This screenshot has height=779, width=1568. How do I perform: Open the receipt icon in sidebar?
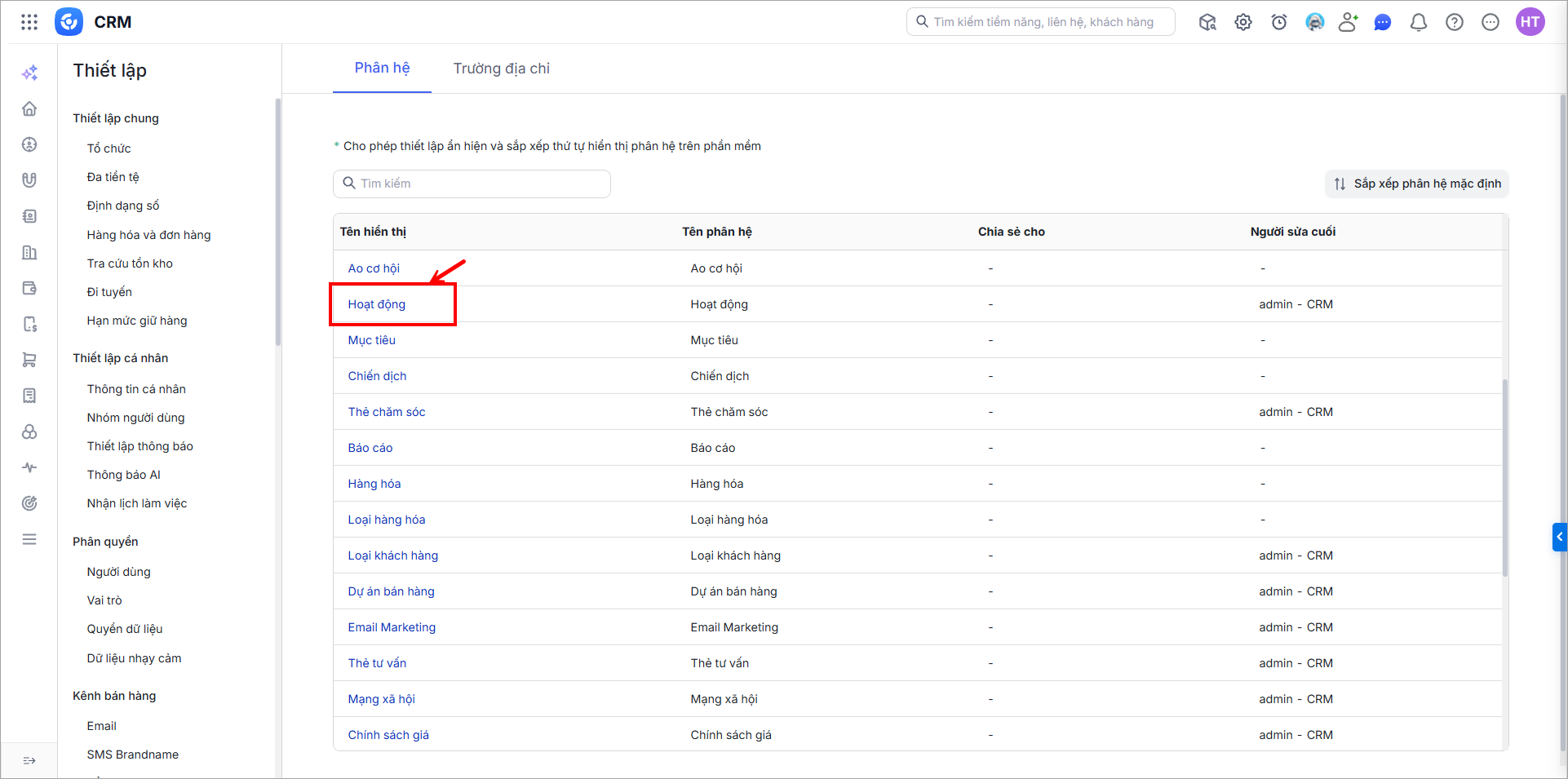coord(29,396)
